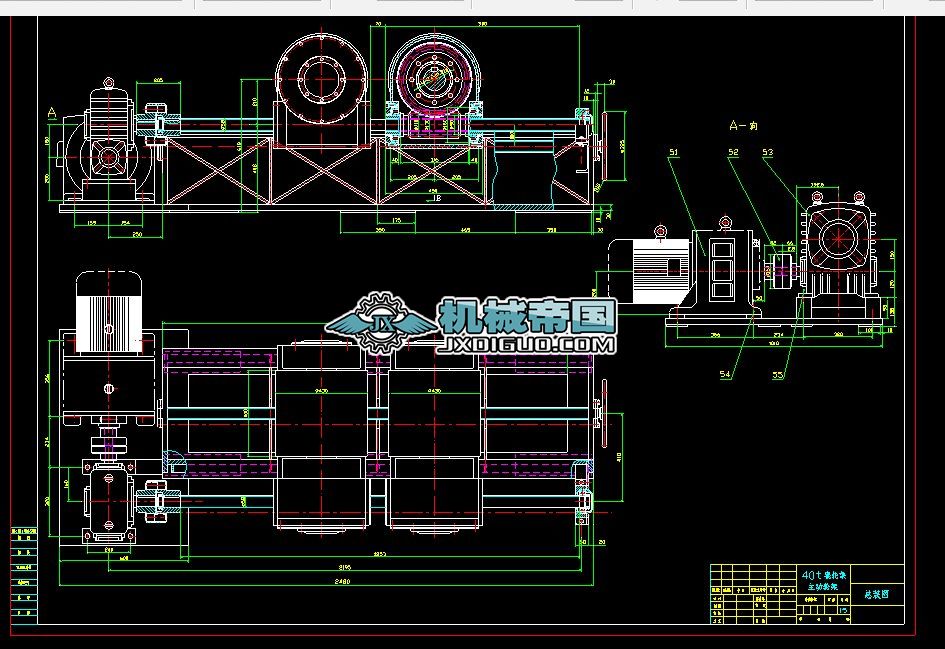This screenshot has width=945, height=649.
Task: Select the part number 52 callout
Action: point(733,152)
